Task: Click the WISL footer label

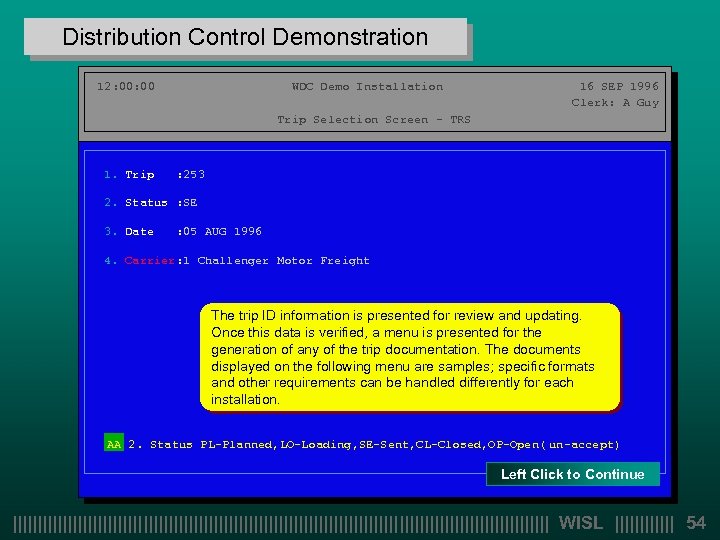Action: 581,523
